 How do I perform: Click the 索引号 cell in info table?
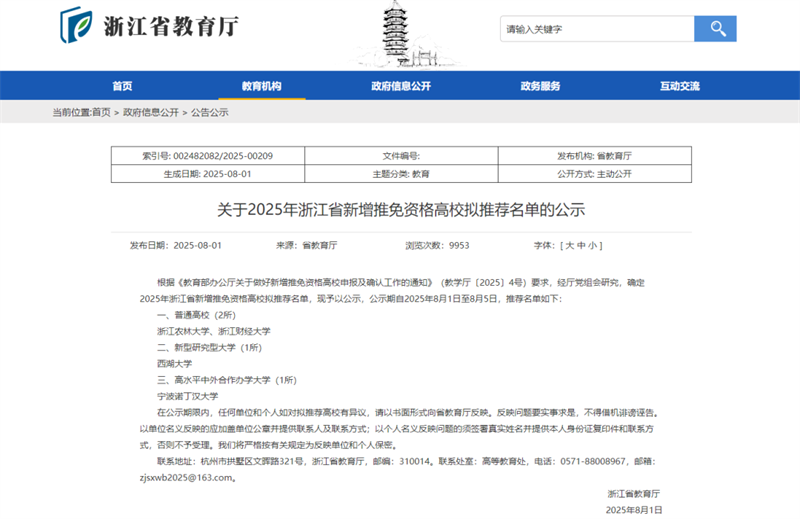208,156
